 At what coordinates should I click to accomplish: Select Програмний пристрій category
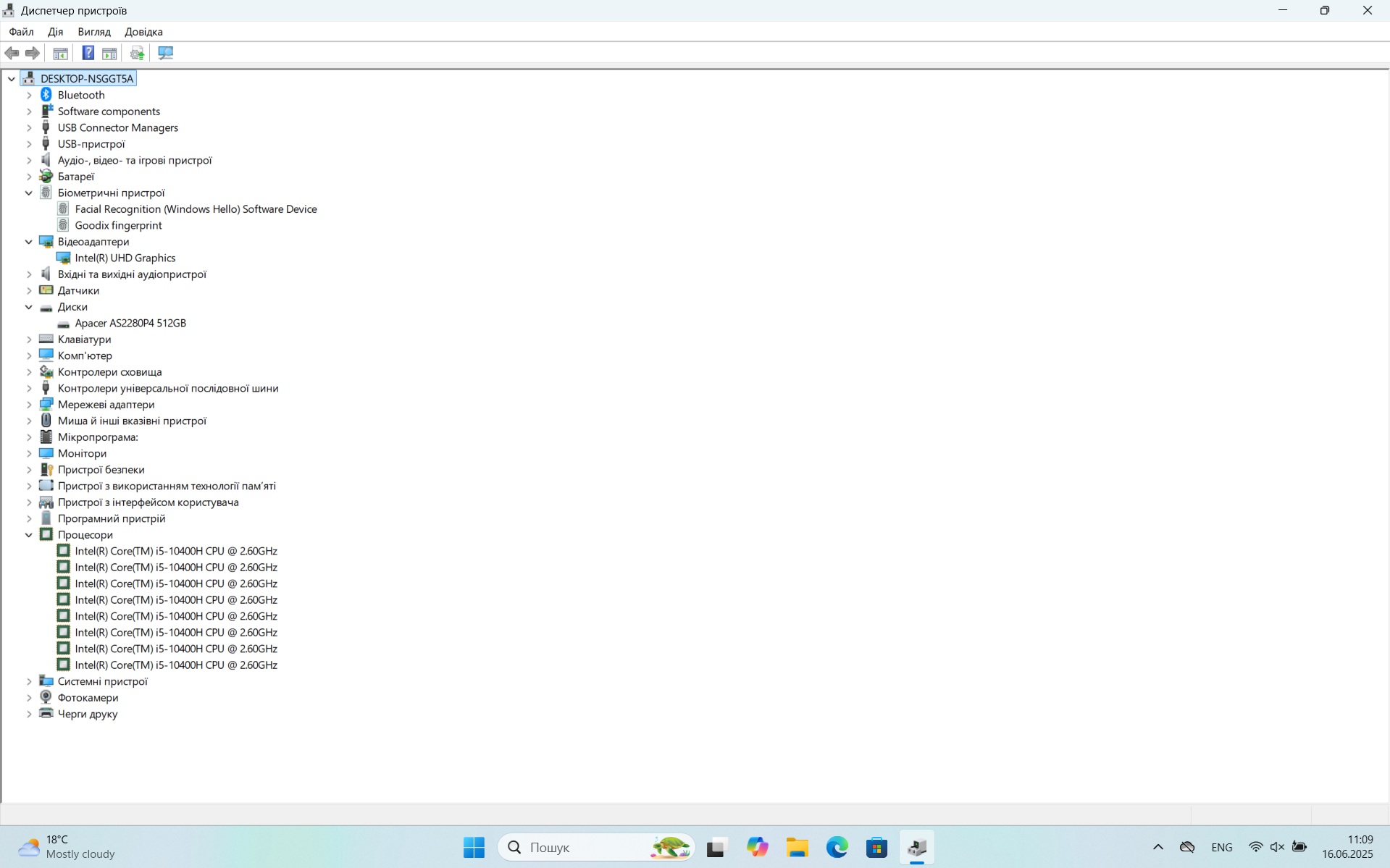(112, 518)
